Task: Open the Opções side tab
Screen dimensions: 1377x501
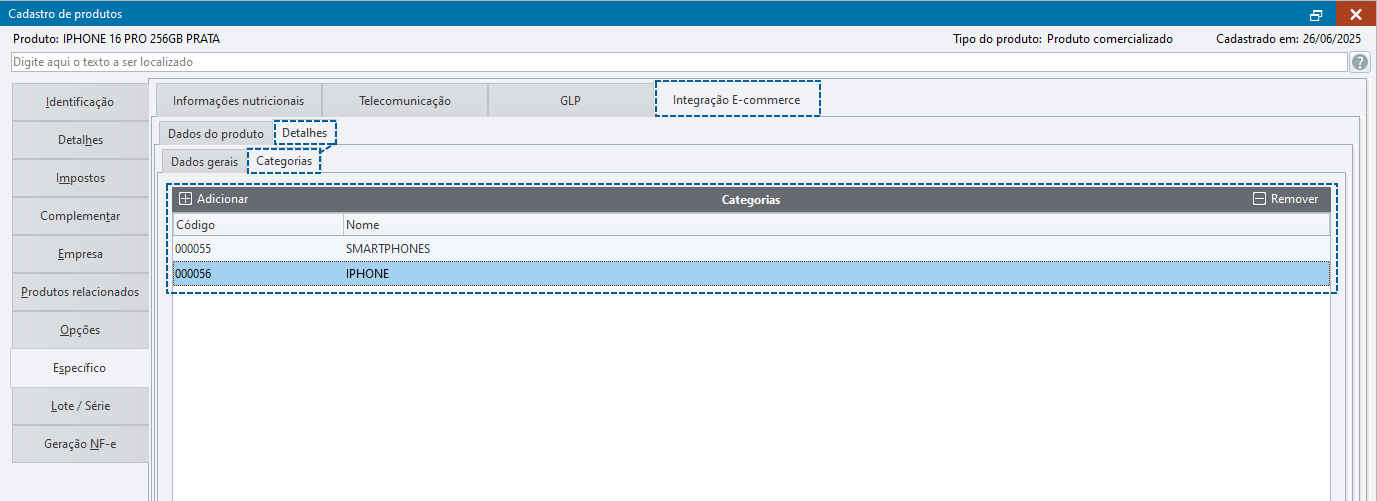Action: pyautogui.click(x=80, y=330)
